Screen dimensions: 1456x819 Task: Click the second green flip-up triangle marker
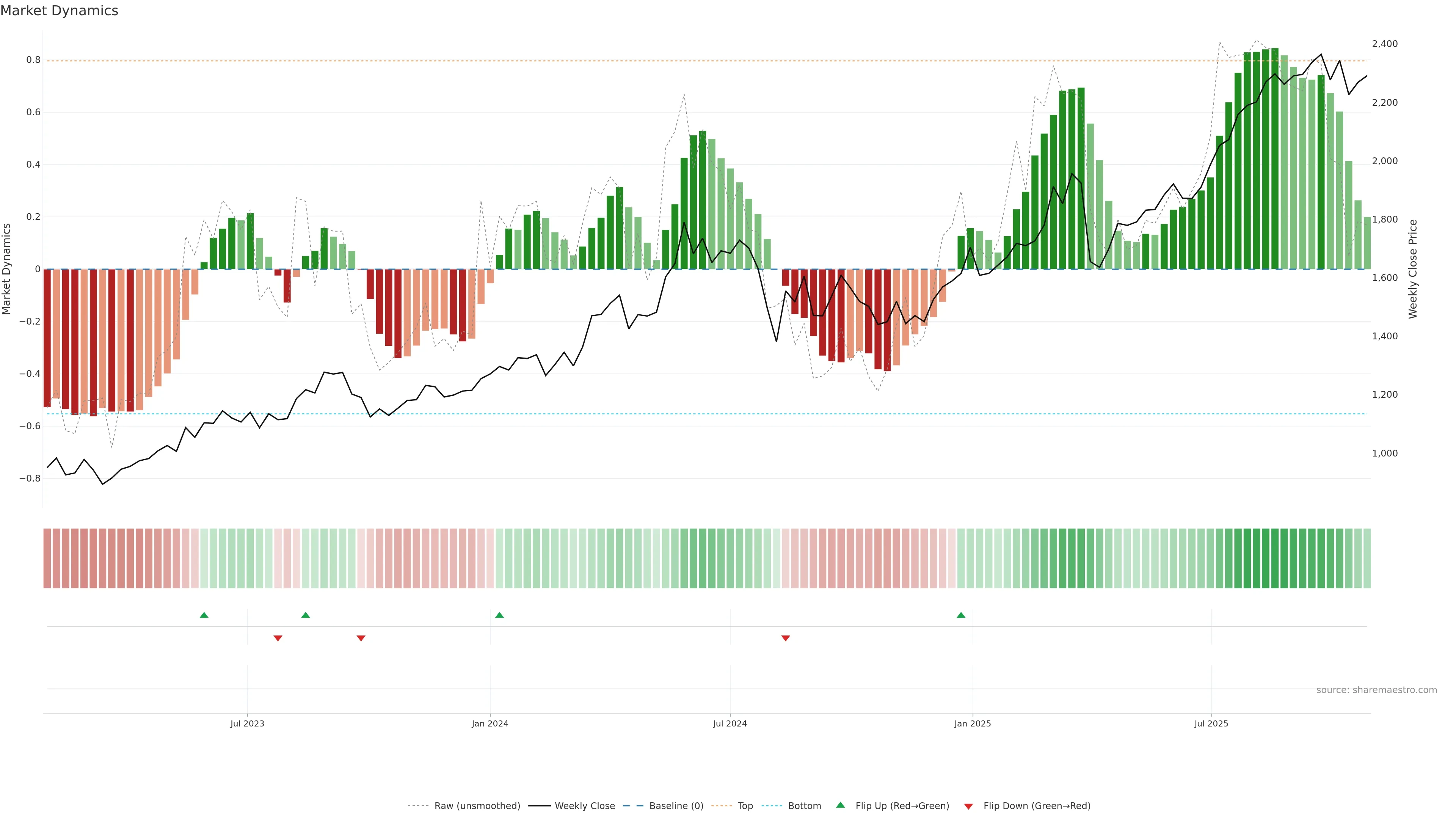pyautogui.click(x=305, y=615)
